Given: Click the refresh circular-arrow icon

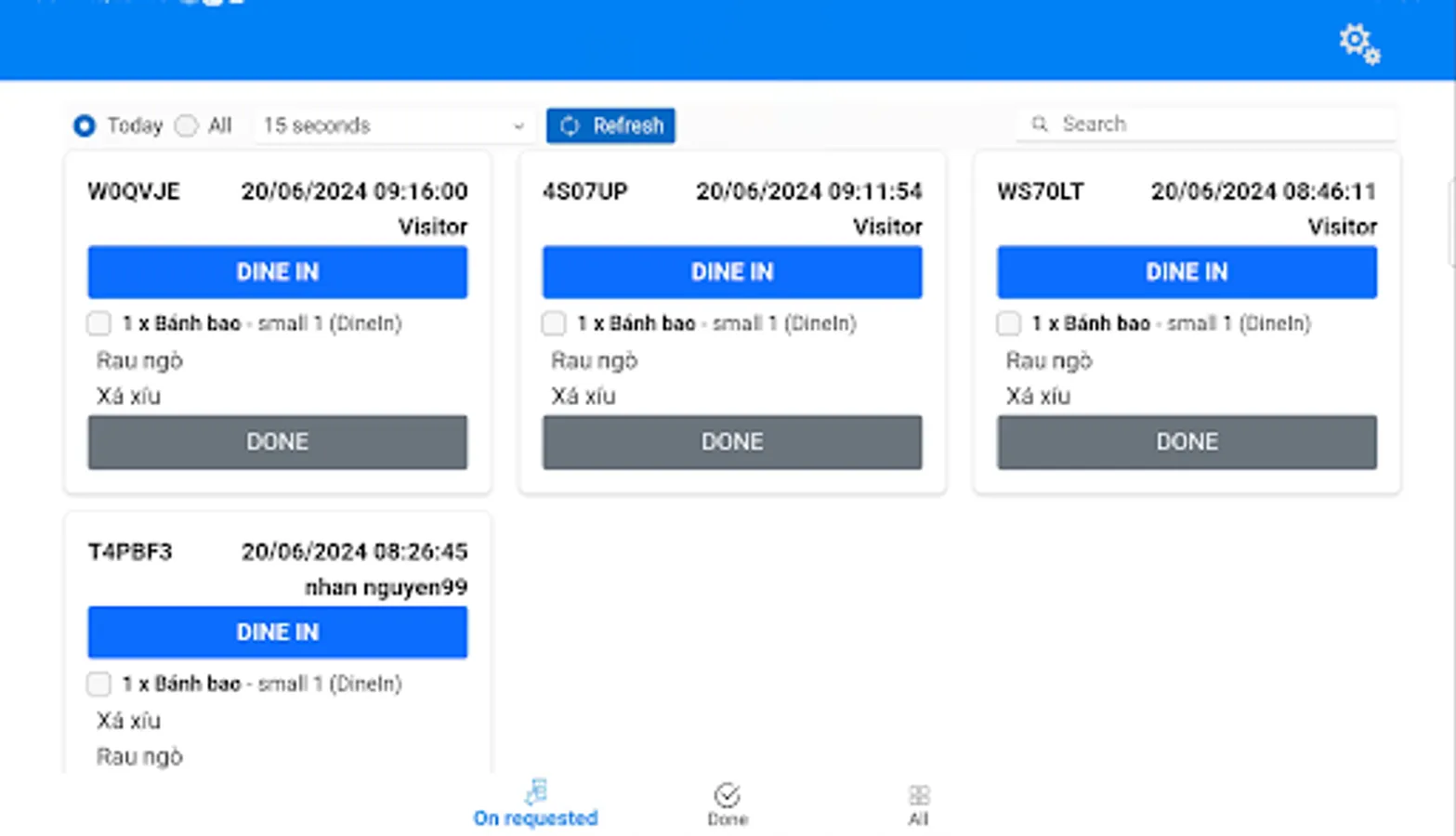Looking at the screenshot, I should 569,125.
